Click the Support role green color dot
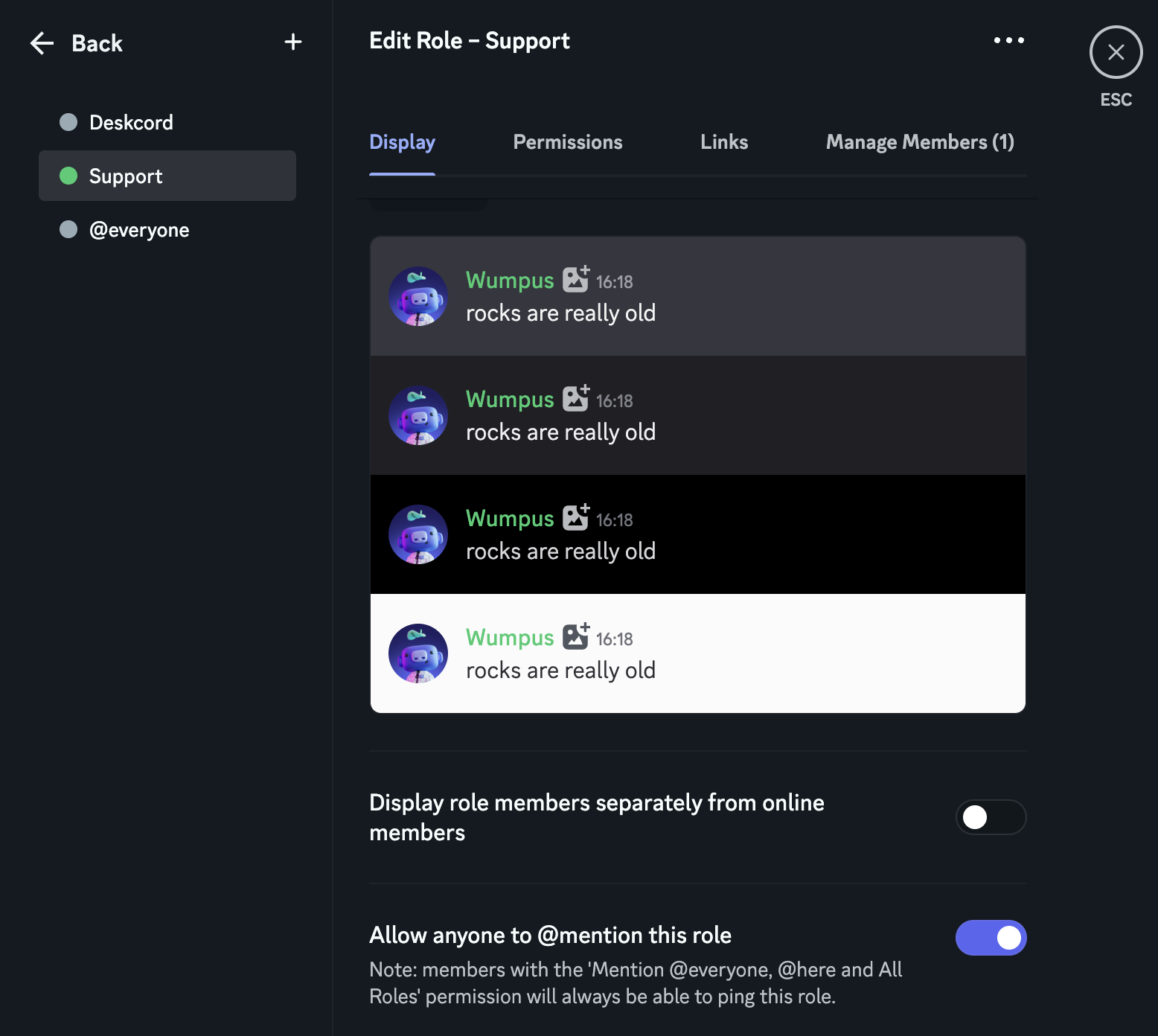1158x1036 pixels. click(68, 176)
